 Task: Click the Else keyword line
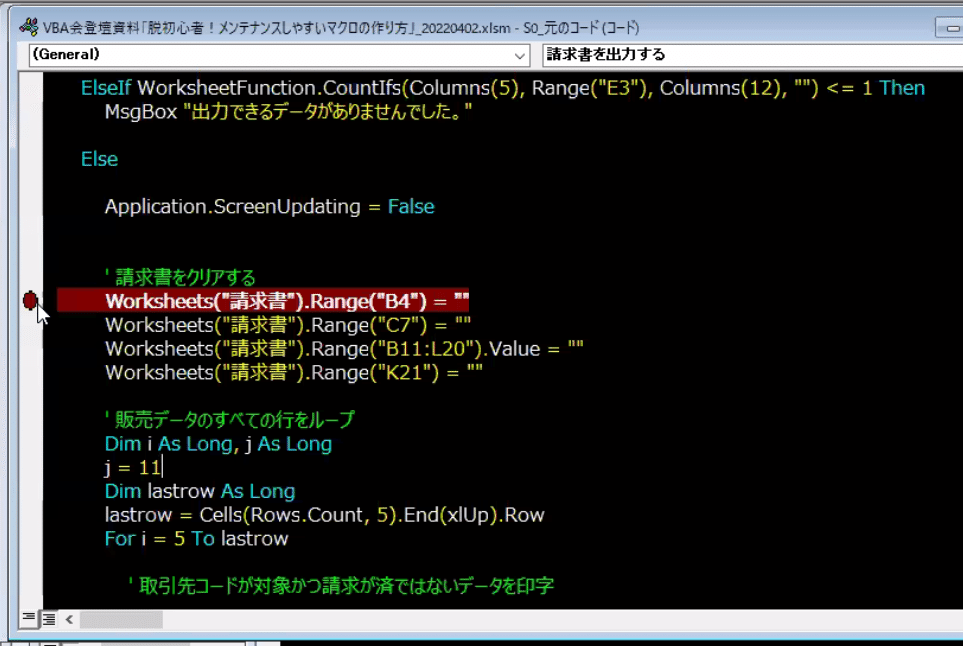[99, 159]
